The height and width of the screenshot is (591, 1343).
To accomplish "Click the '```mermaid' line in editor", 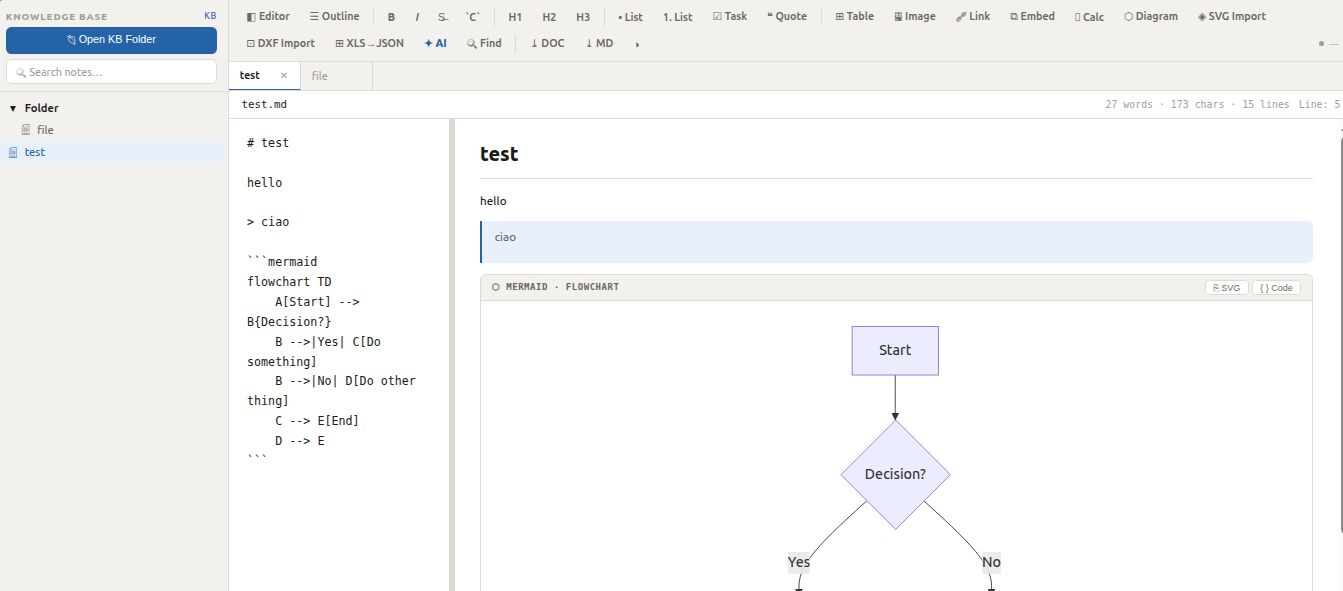I will tap(282, 262).
